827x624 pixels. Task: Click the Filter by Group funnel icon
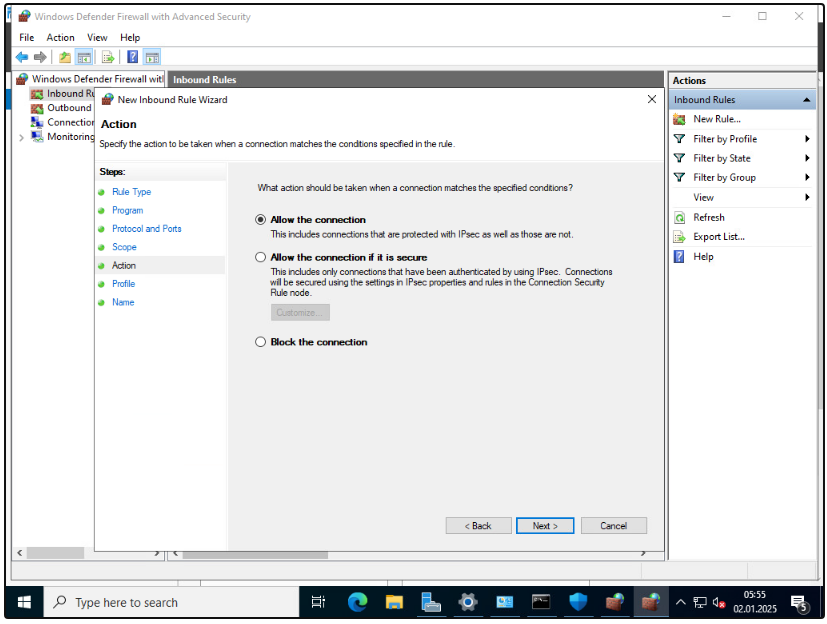pyautogui.click(x=679, y=178)
